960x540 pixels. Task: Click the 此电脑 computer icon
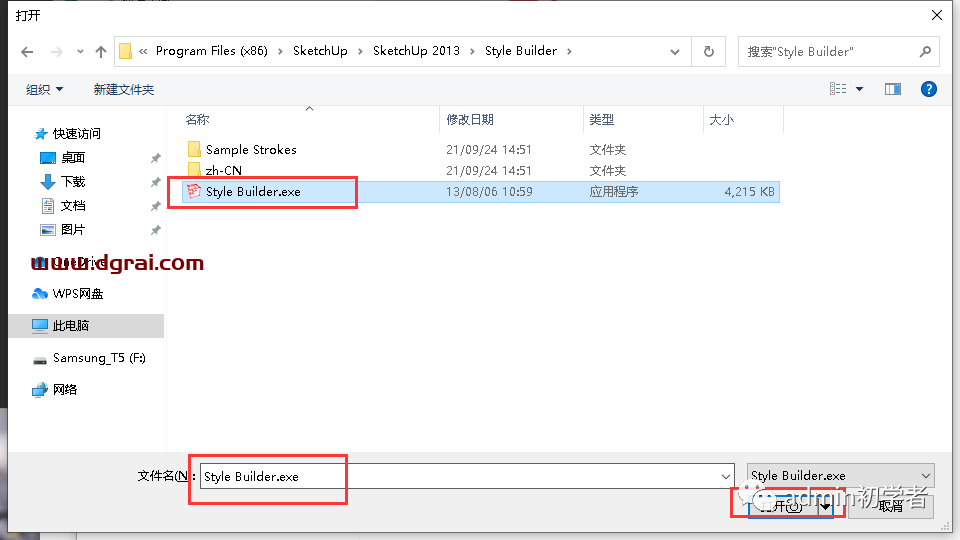point(40,326)
